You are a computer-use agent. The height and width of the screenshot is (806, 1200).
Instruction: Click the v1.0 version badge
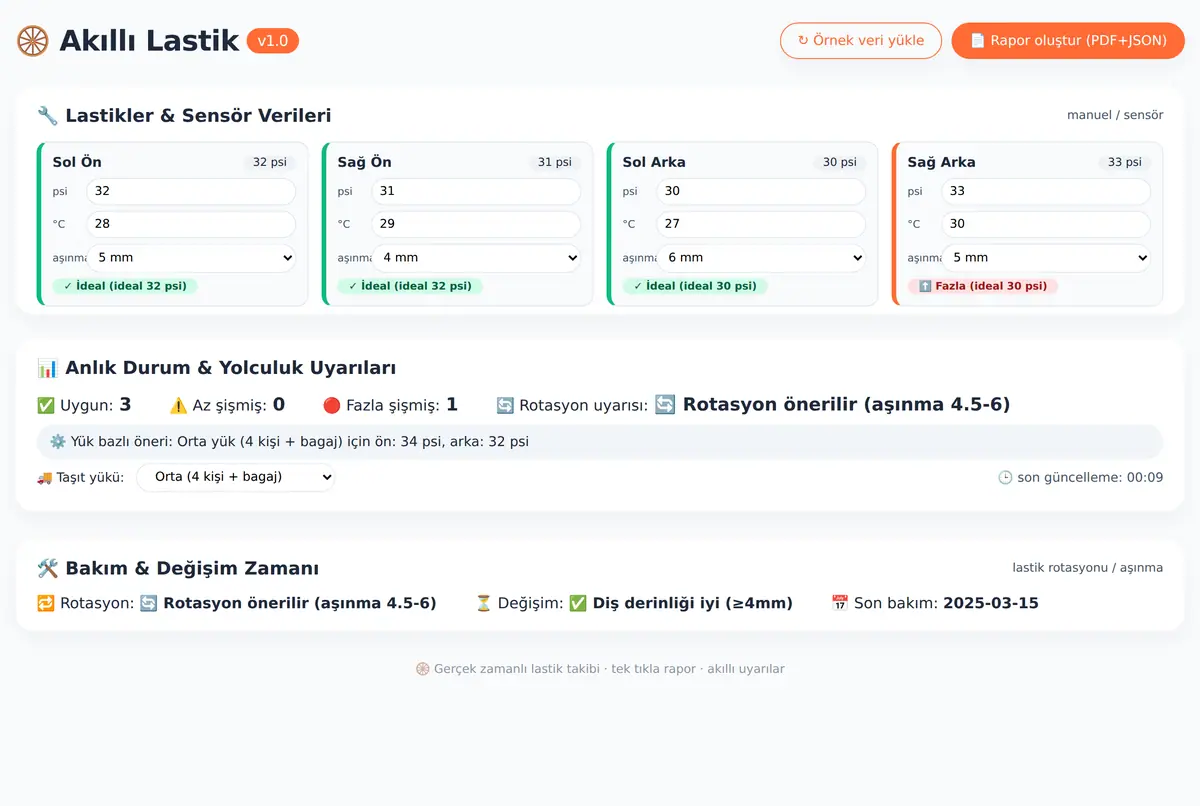click(273, 41)
